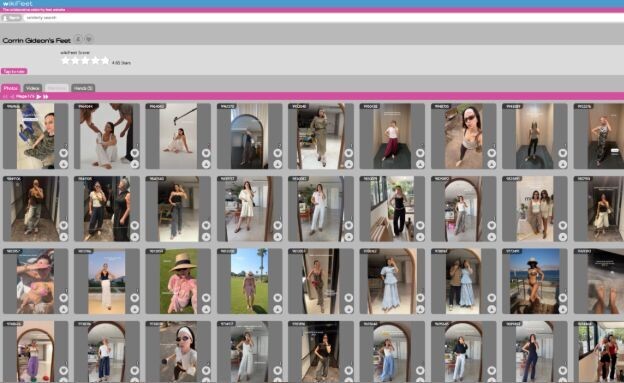Click the pink Tap to rate button
Viewport: 624px width, 383px height.
coord(14,71)
